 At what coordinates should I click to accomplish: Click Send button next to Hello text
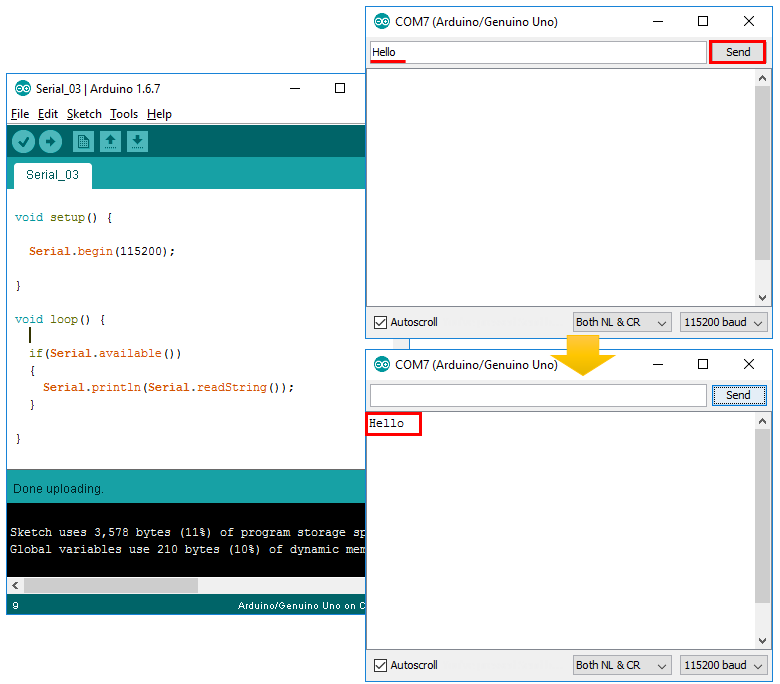point(737,52)
